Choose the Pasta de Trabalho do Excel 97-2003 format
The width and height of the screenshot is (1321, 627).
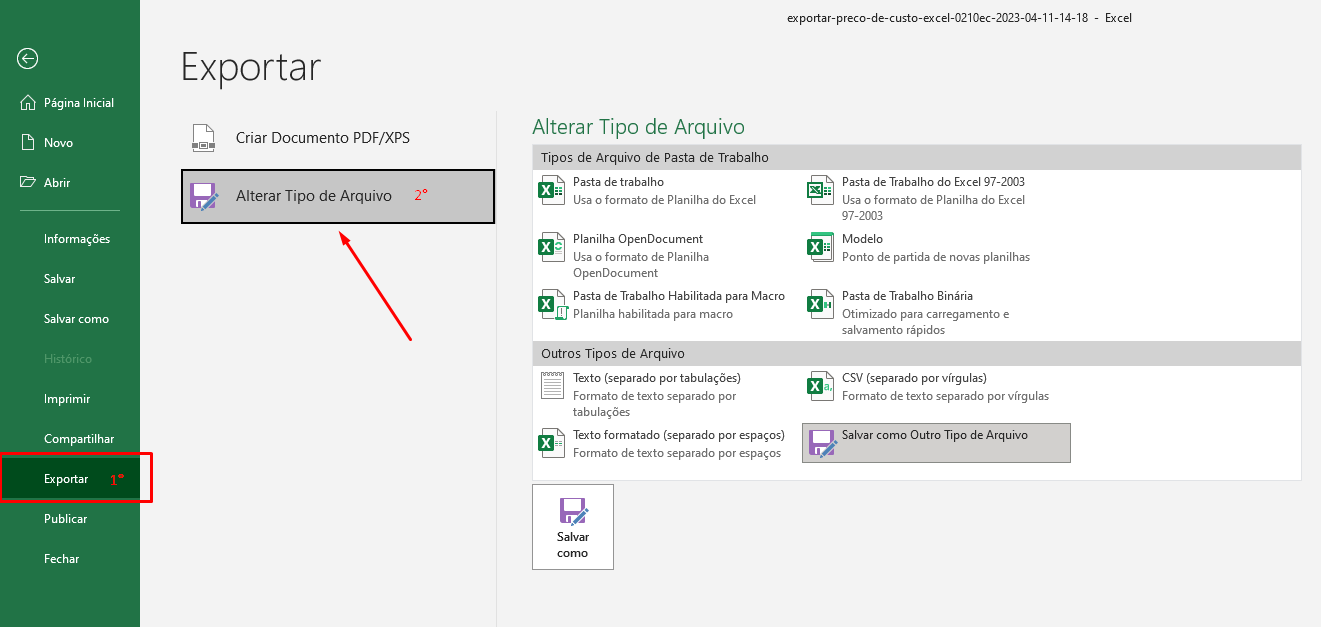(933, 182)
